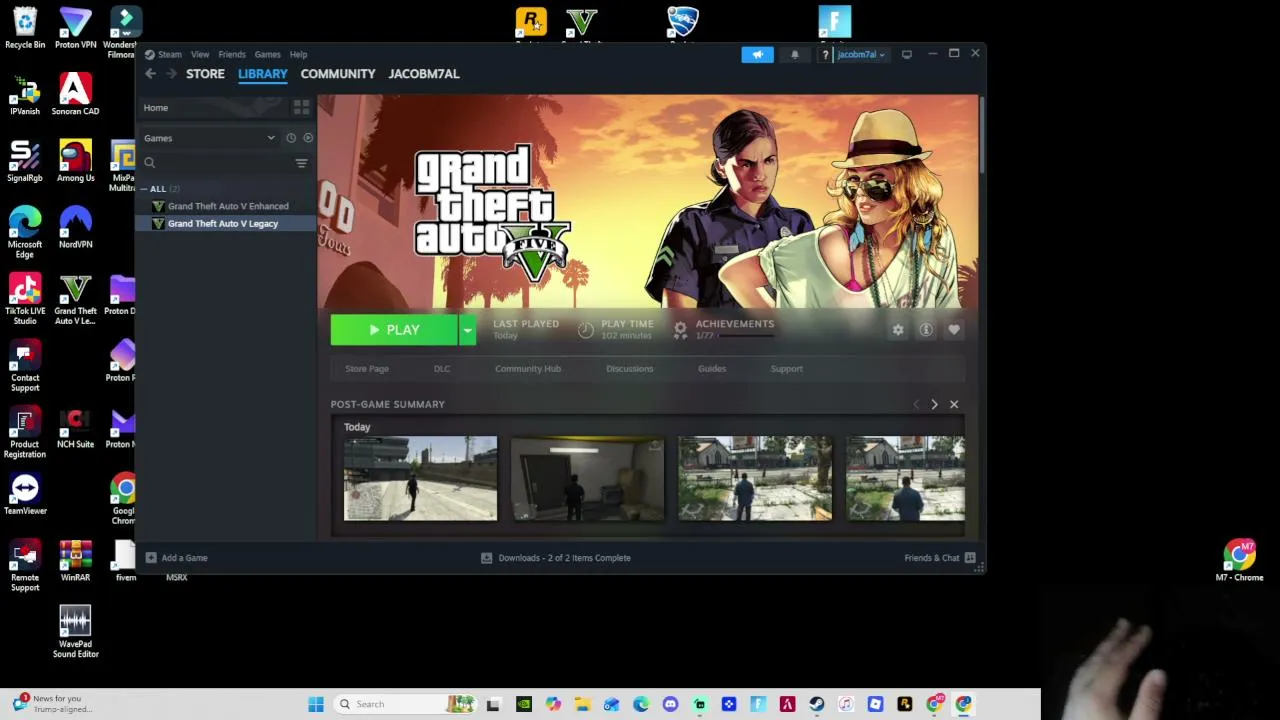Select the Proton VPN desktop shortcut
The image size is (1280, 720).
(75, 28)
